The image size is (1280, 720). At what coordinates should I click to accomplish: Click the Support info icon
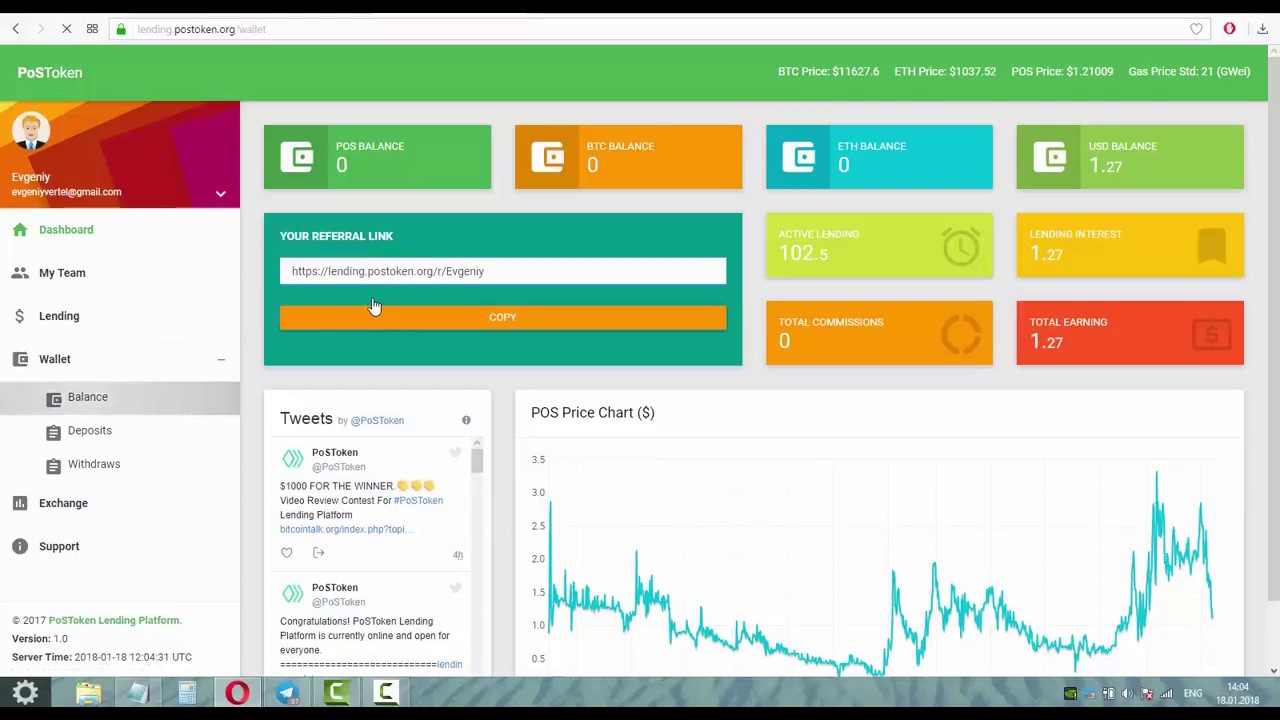(20, 546)
